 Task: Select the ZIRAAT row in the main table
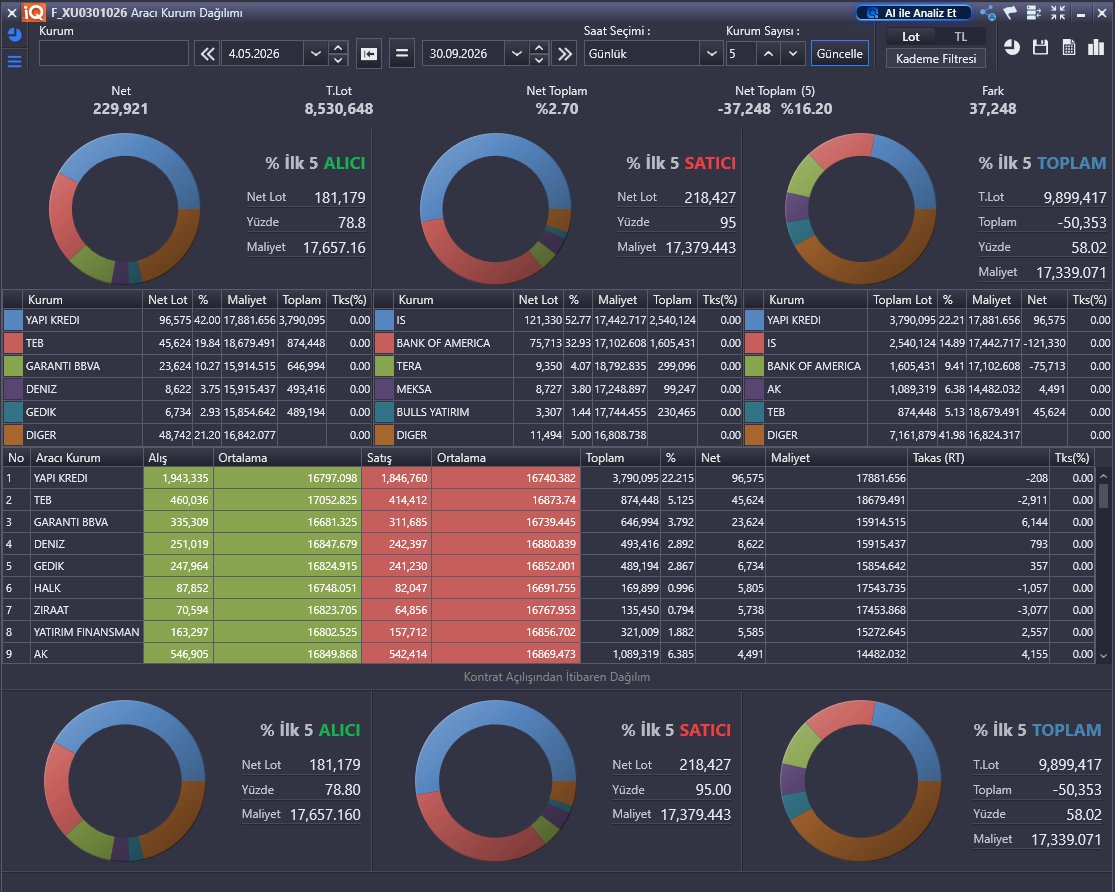pyautogui.click(x=549, y=610)
